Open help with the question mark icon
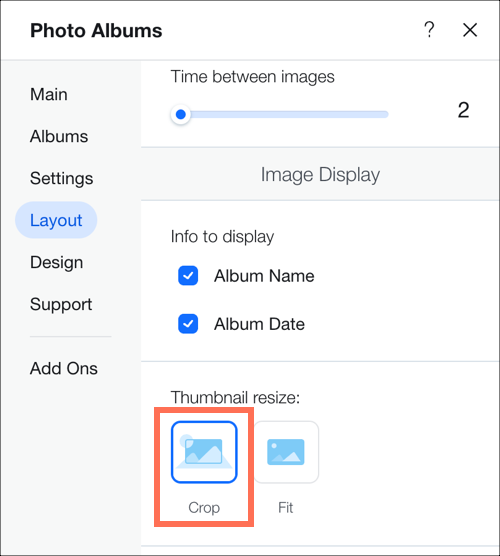This screenshot has height=556, width=500. (429, 30)
